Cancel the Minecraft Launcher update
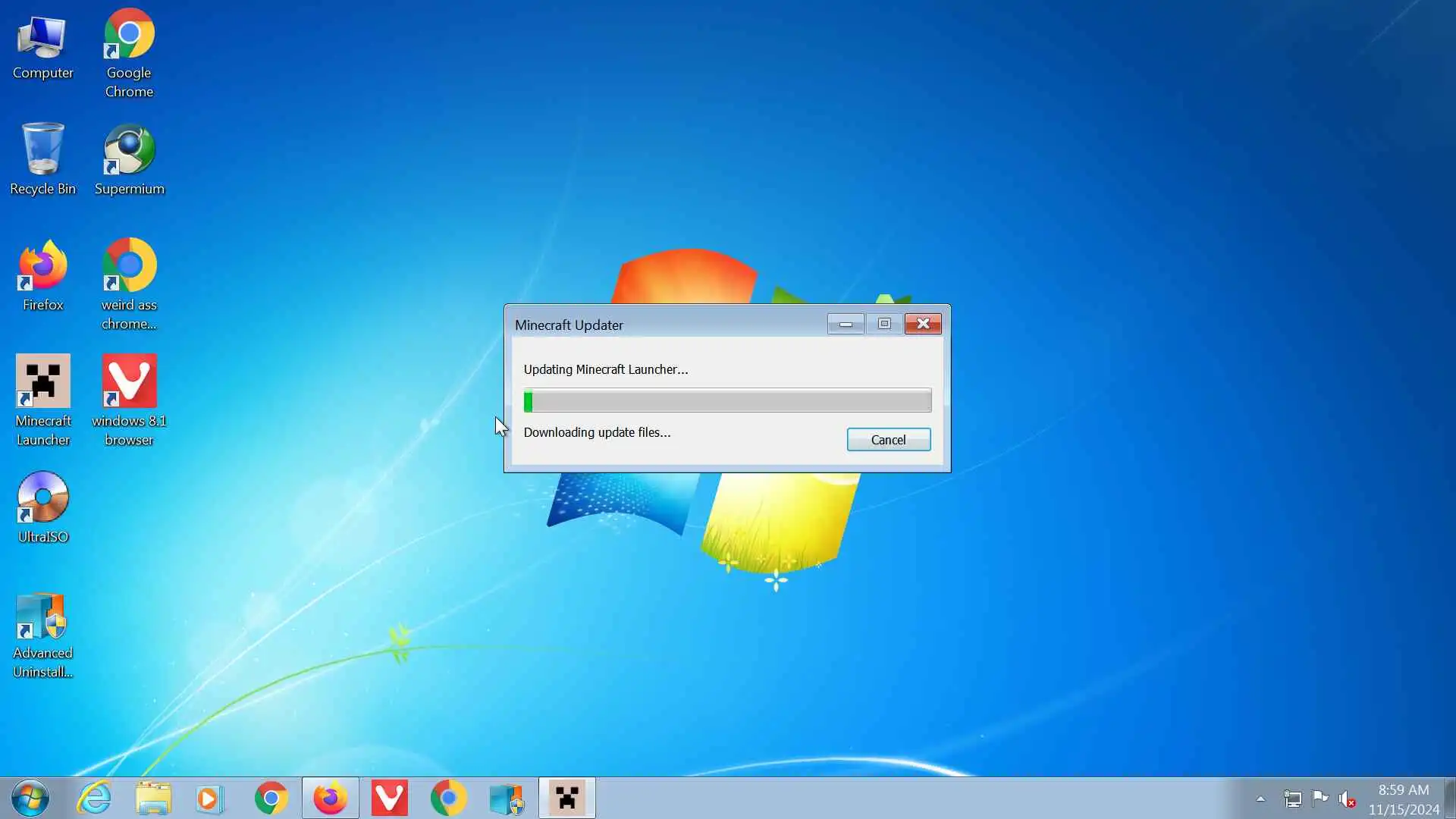This screenshot has height=819, width=1456. [888, 440]
